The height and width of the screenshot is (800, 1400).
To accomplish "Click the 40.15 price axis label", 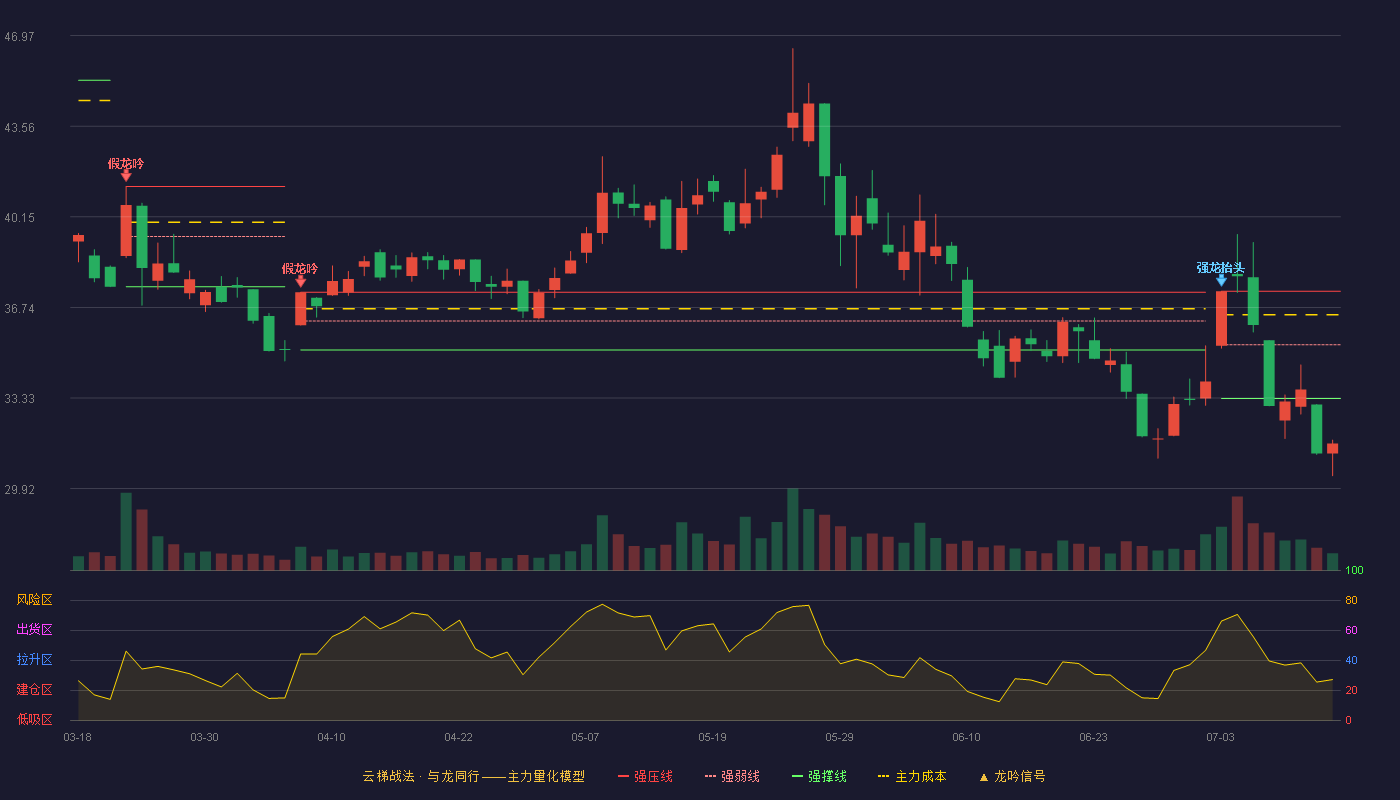I will point(19,217).
